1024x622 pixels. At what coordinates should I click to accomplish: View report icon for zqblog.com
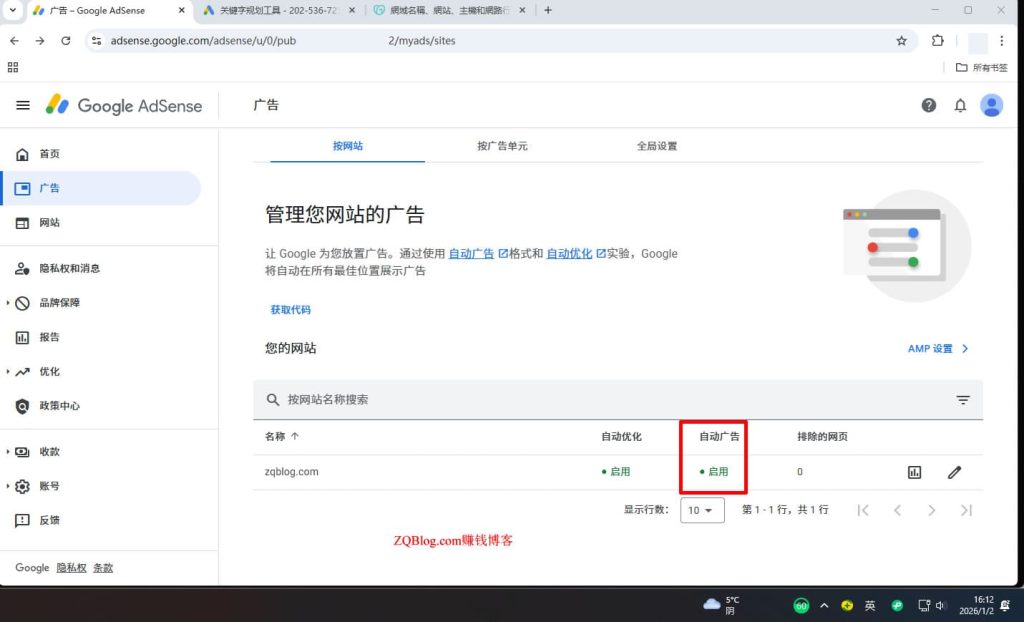tap(914, 472)
